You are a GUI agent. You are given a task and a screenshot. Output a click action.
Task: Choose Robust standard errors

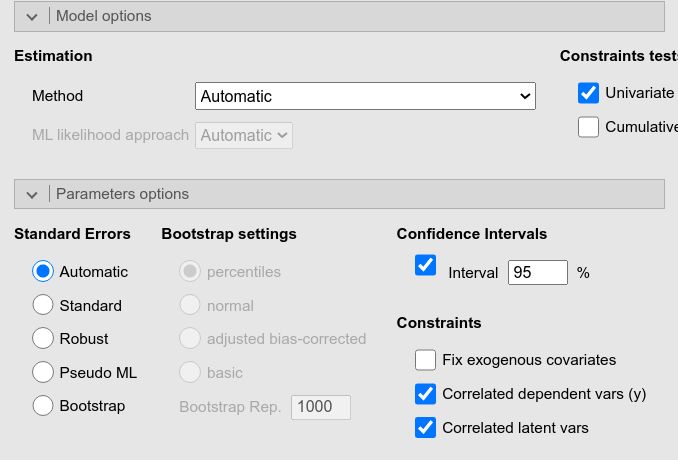(x=43, y=338)
